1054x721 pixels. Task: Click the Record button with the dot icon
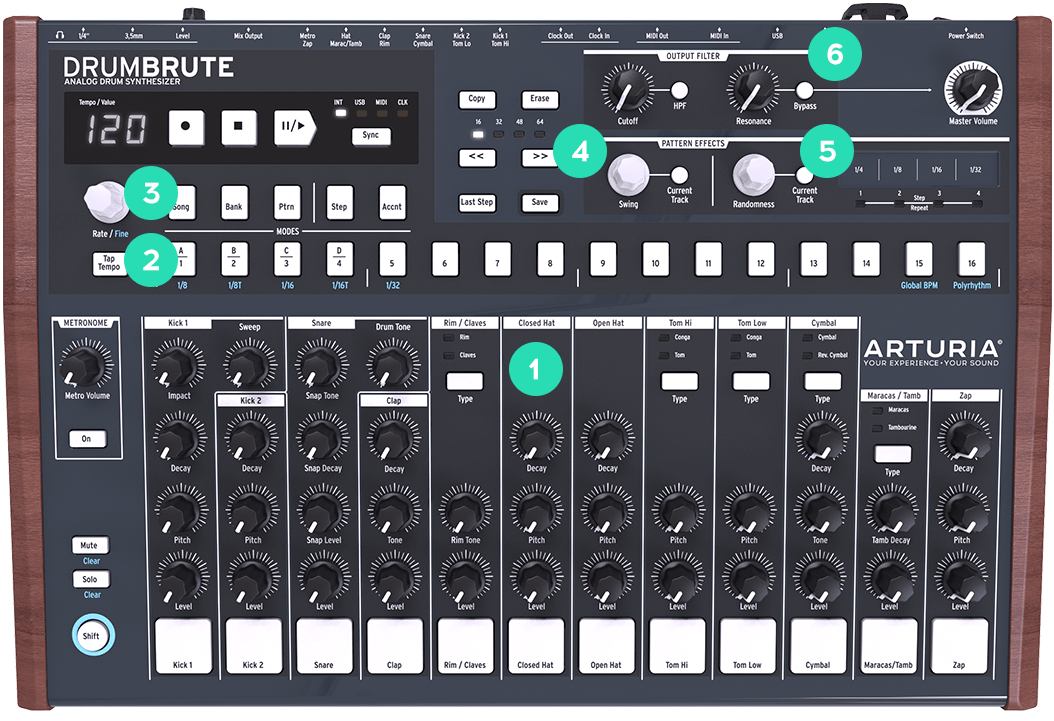pos(186,127)
